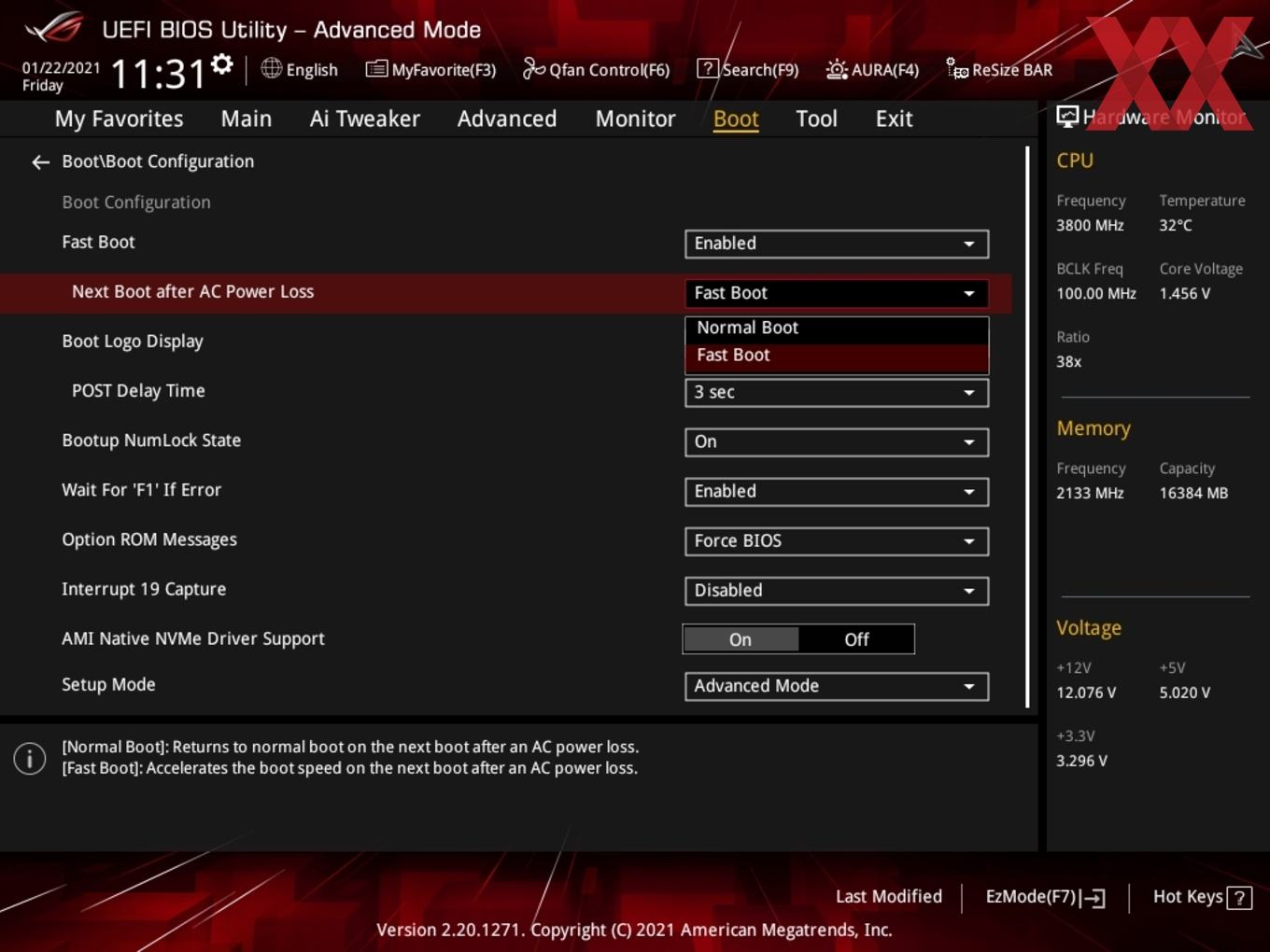
Task: Set AMI Native NVMe Driver Support On
Action: 741,639
